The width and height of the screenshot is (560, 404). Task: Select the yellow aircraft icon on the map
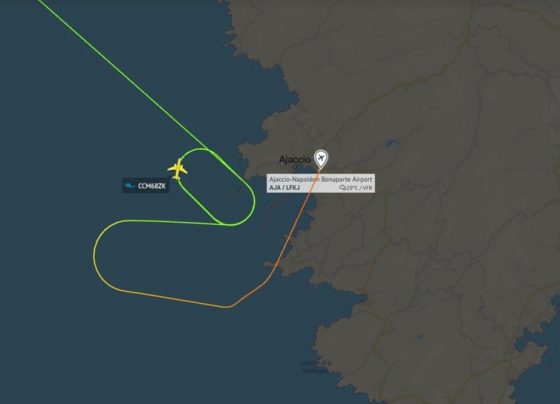click(178, 169)
